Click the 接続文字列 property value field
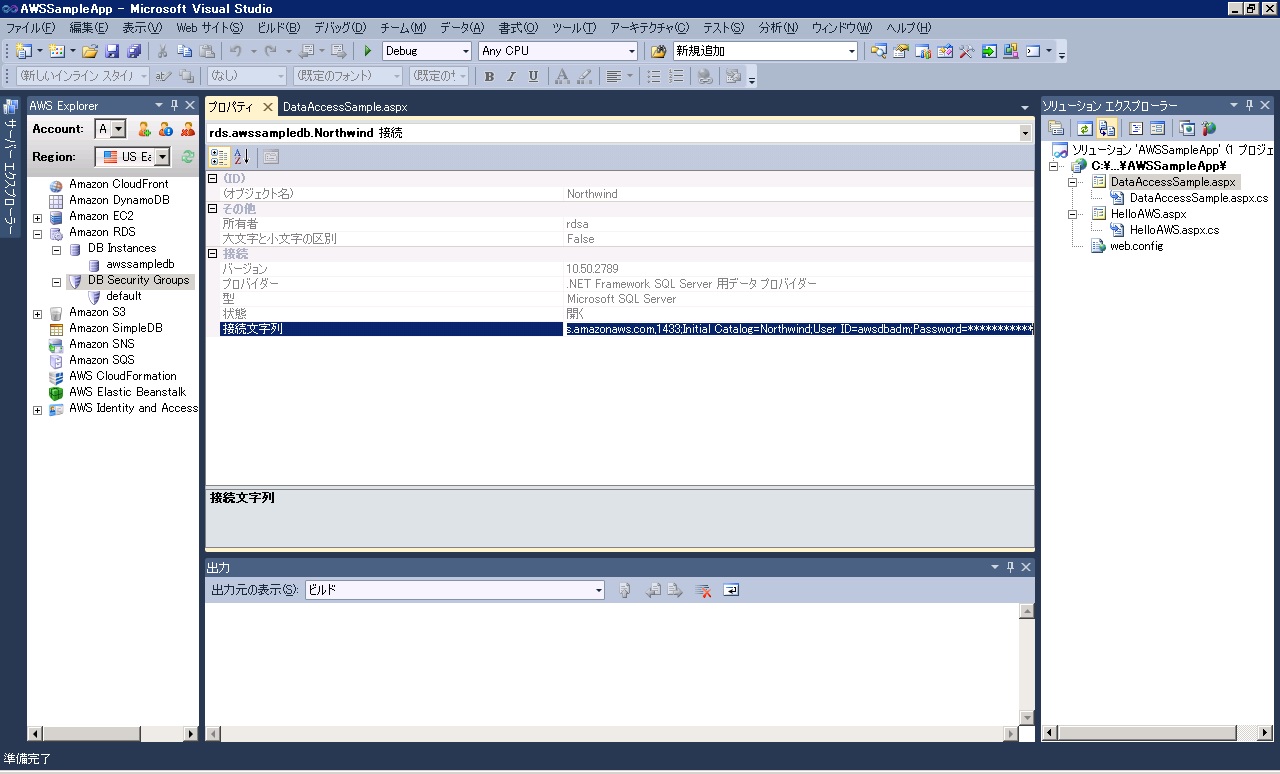This screenshot has height=774, width=1280. pos(798,329)
